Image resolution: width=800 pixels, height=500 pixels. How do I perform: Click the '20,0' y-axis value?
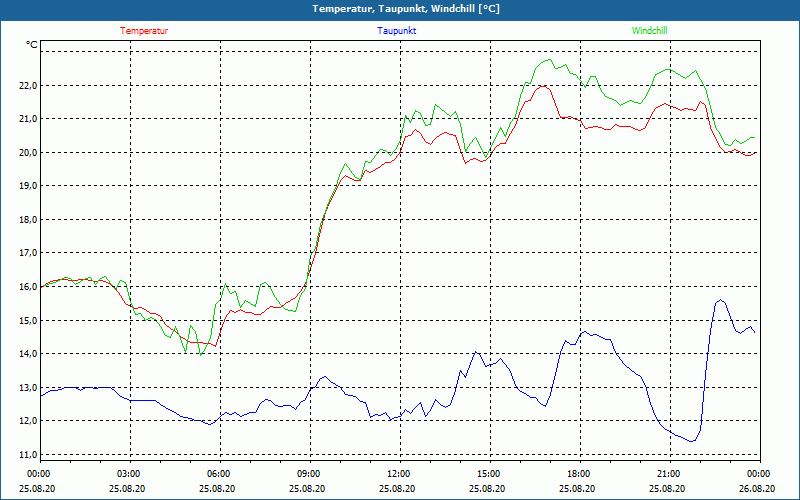coord(29,153)
